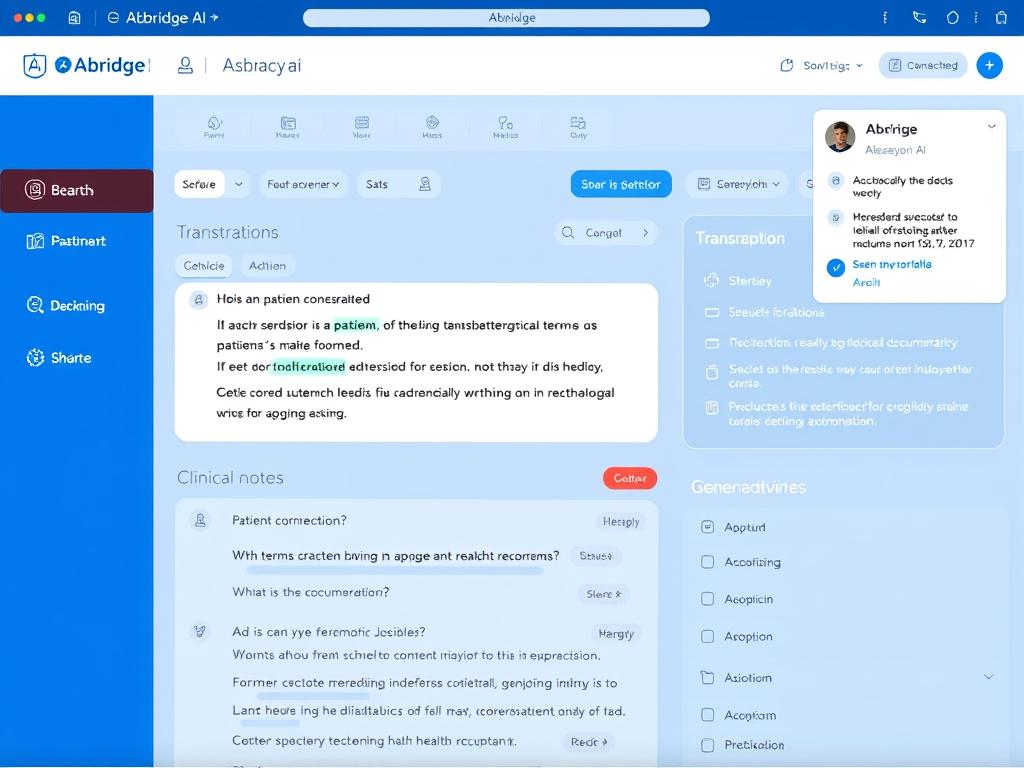Toggle the Apptird checkbox
Screen dimensions: 1024x768
pos(707,527)
